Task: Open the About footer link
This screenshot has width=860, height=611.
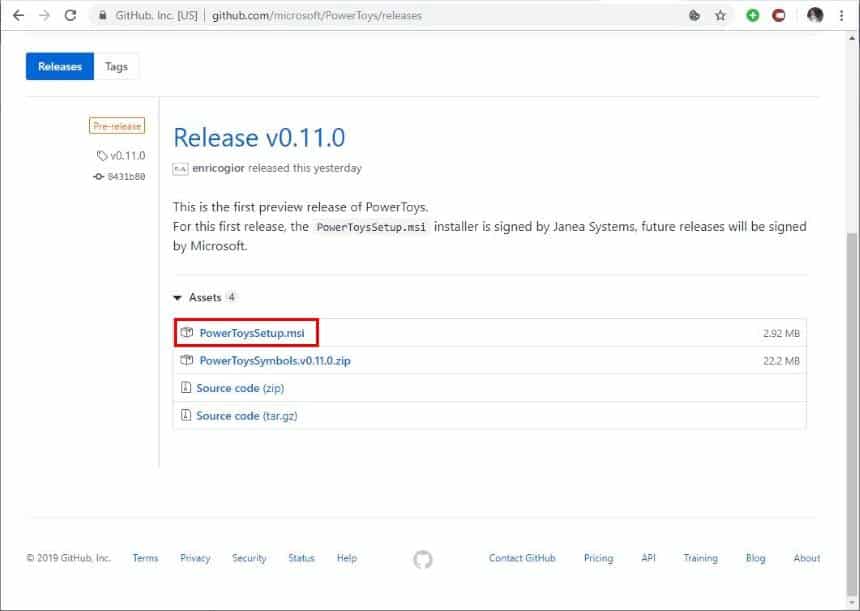Action: (x=807, y=558)
